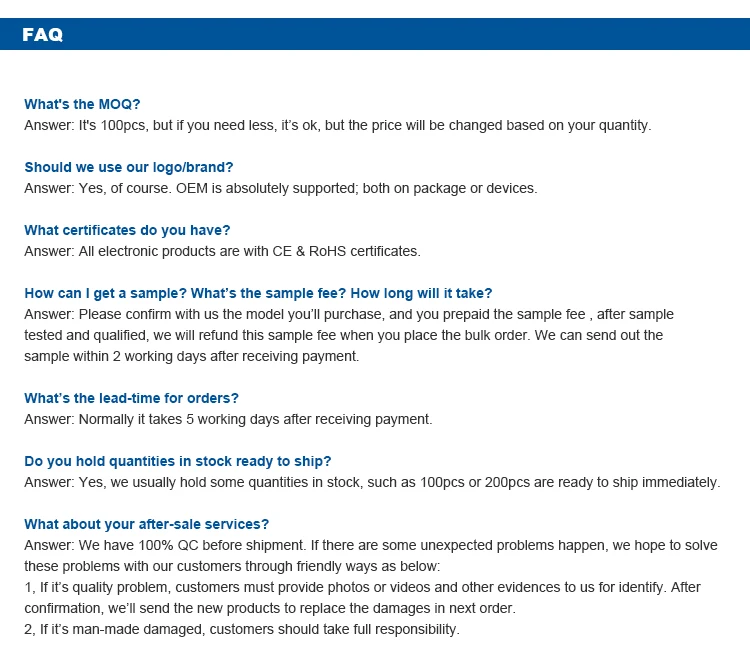Click the "sample within 2 working days" line
Image resolution: width=750 pixels, height=671 pixels.
pos(191,356)
